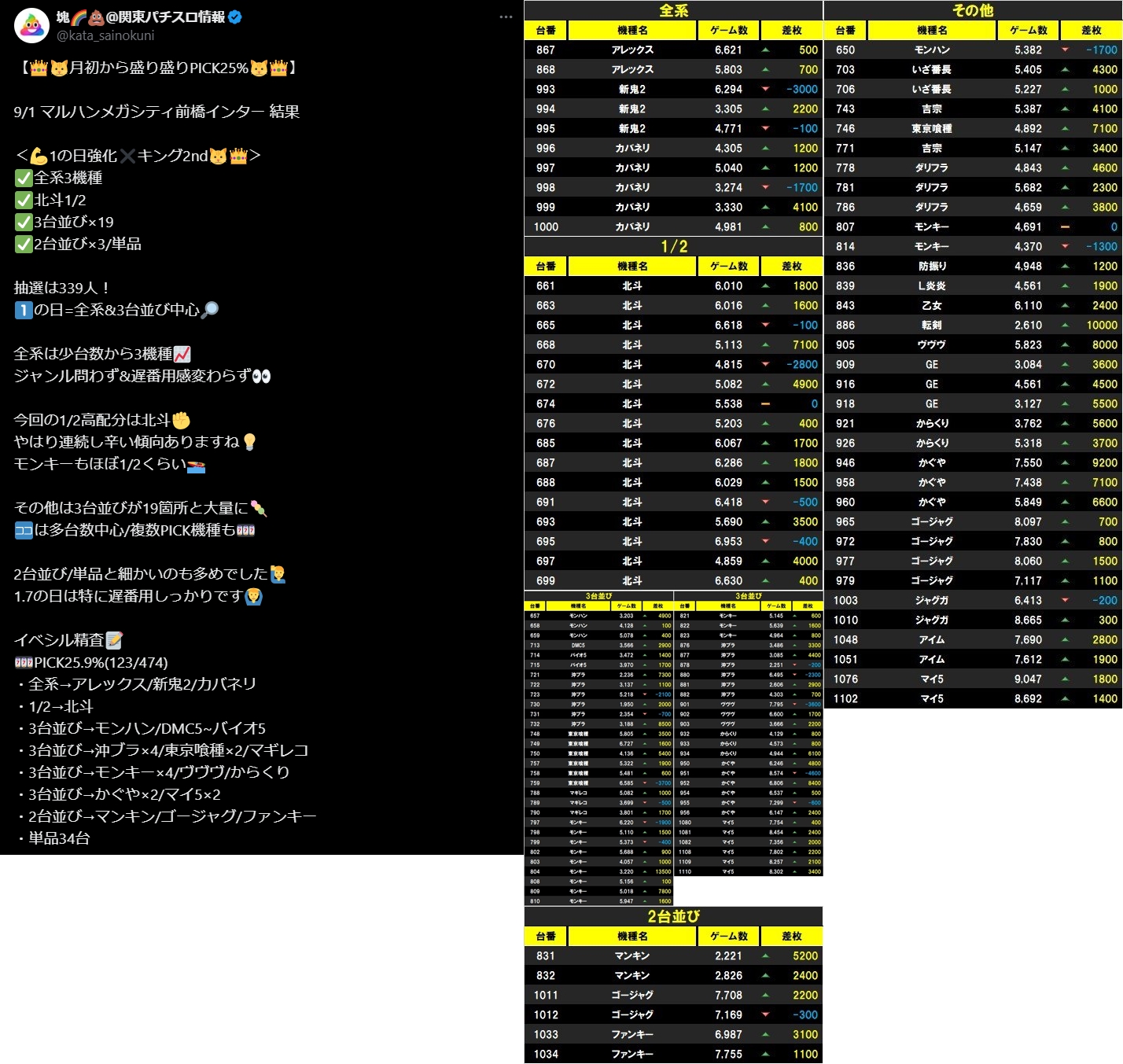This screenshot has width=1123, height=1064.
Task: Click the yellow 全系 table title
Action: point(673,10)
